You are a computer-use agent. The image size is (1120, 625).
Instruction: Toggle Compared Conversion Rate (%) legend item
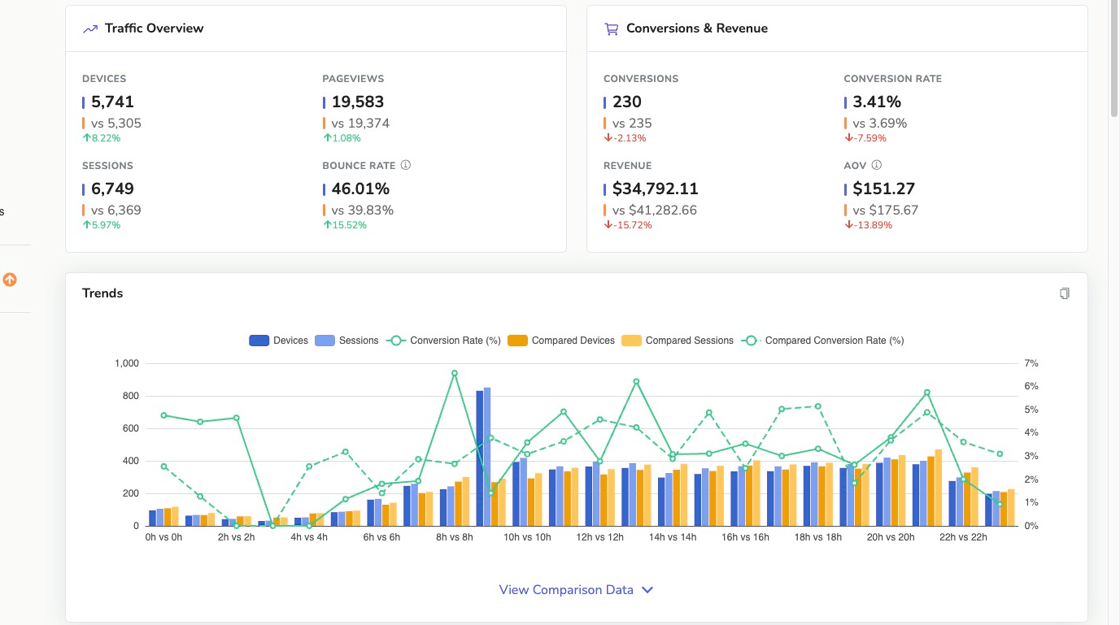tap(822, 341)
